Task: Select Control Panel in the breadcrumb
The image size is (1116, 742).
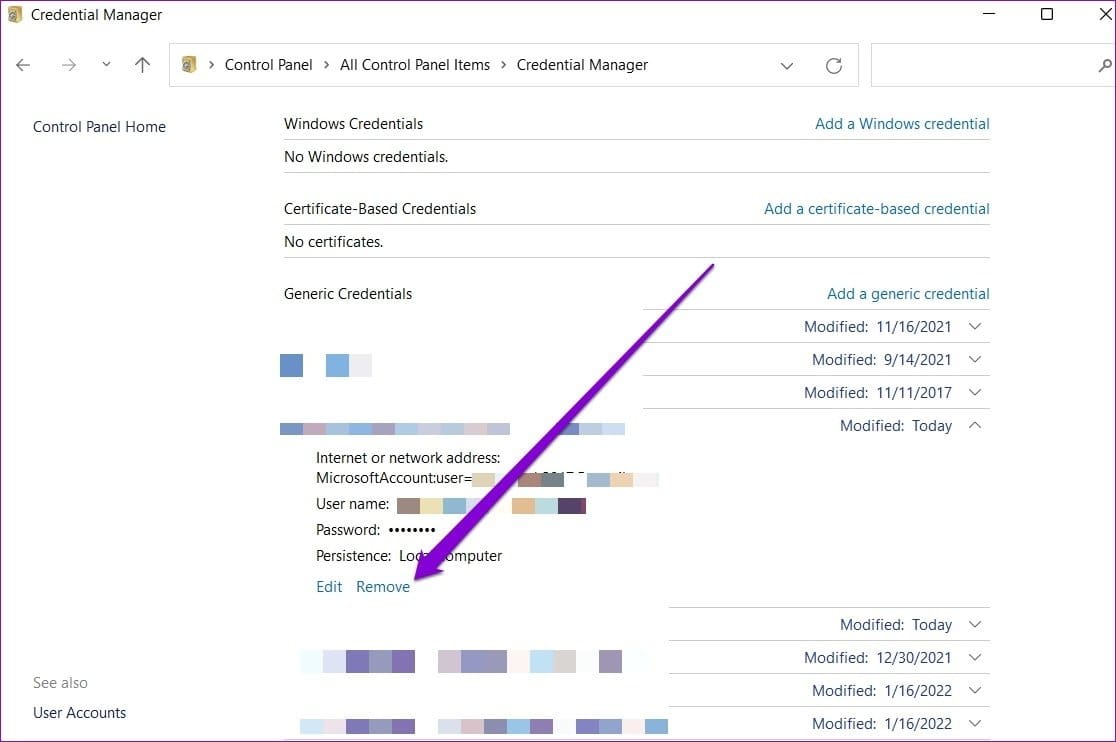Action: pyautogui.click(x=268, y=65)
